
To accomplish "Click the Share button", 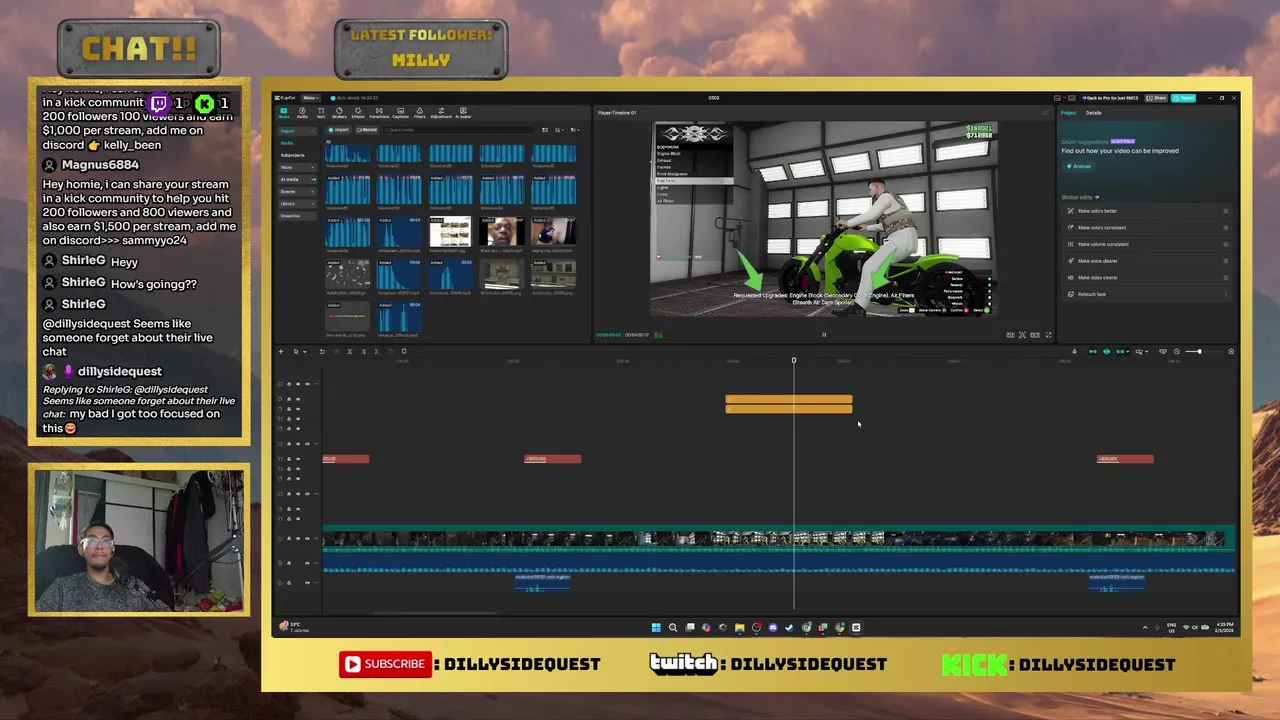I will (x=1156, y=98).
